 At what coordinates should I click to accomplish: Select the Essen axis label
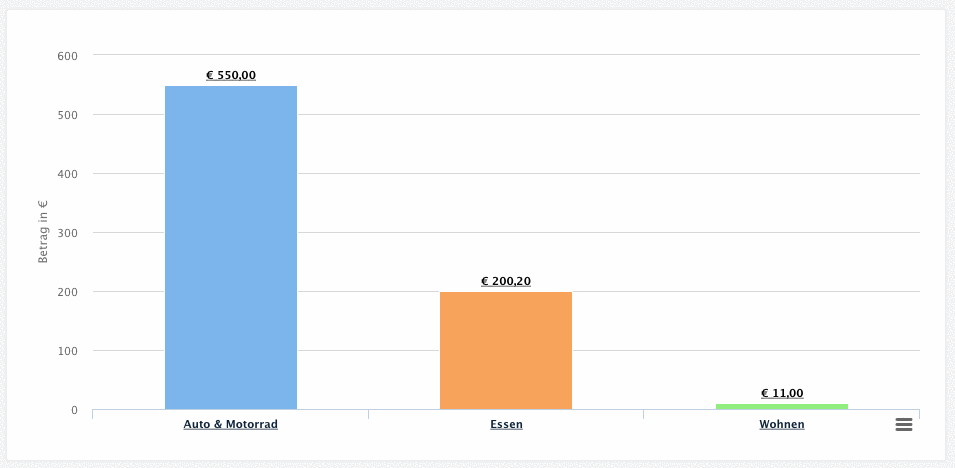(x=506, y=424)
